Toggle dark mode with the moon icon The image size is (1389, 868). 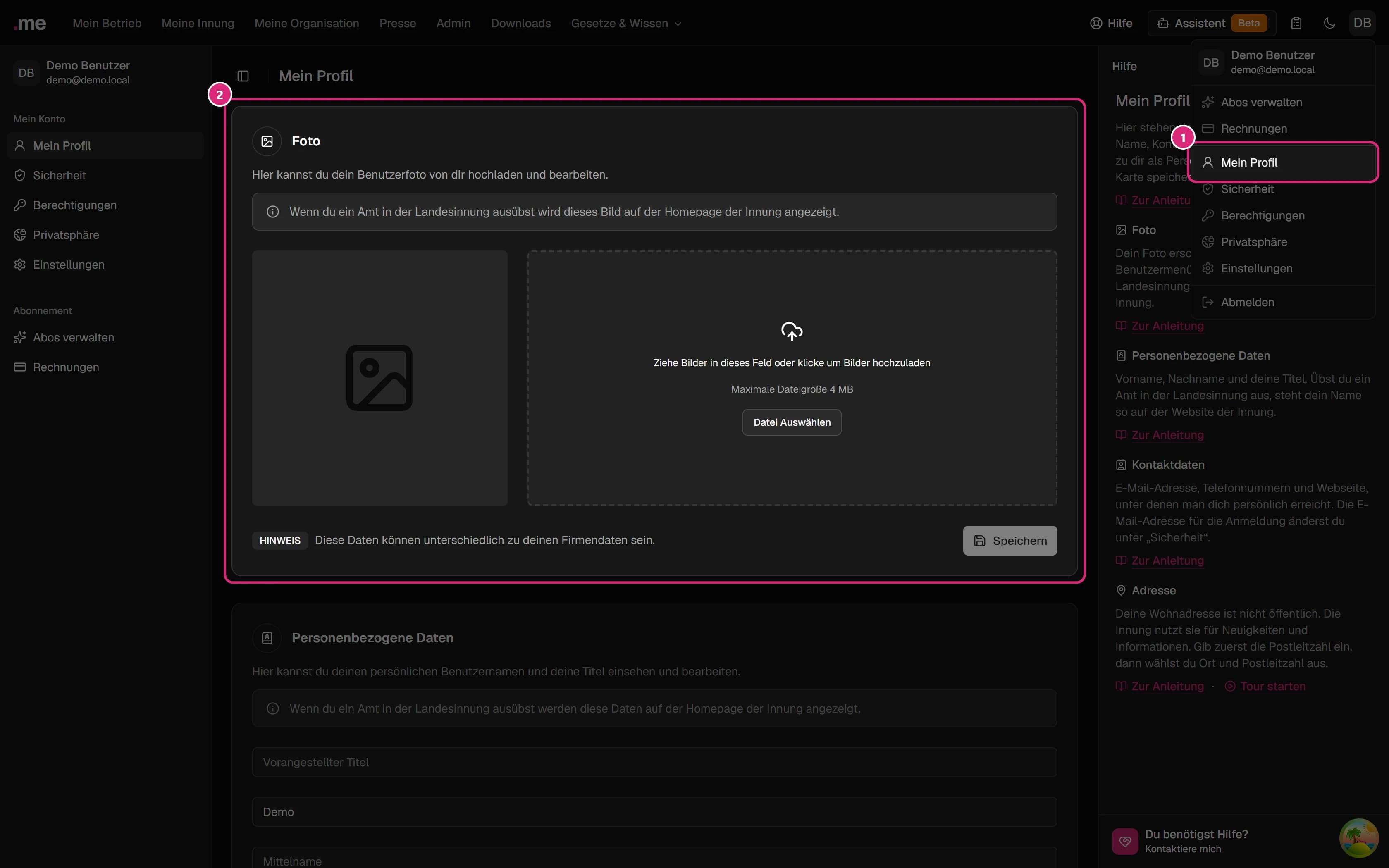pos(1329,24)
